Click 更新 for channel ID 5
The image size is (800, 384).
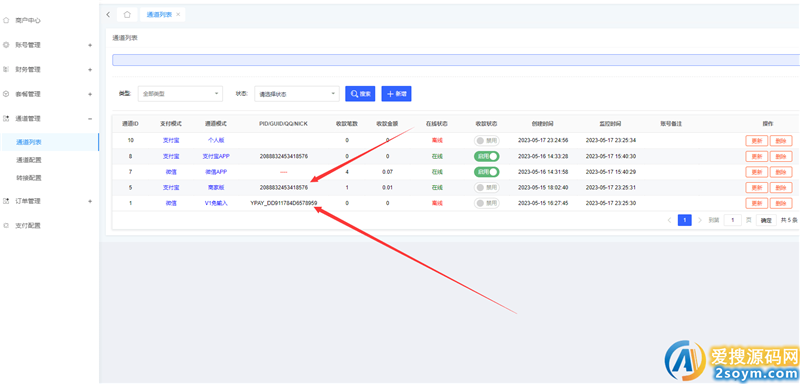pos(756,188)
